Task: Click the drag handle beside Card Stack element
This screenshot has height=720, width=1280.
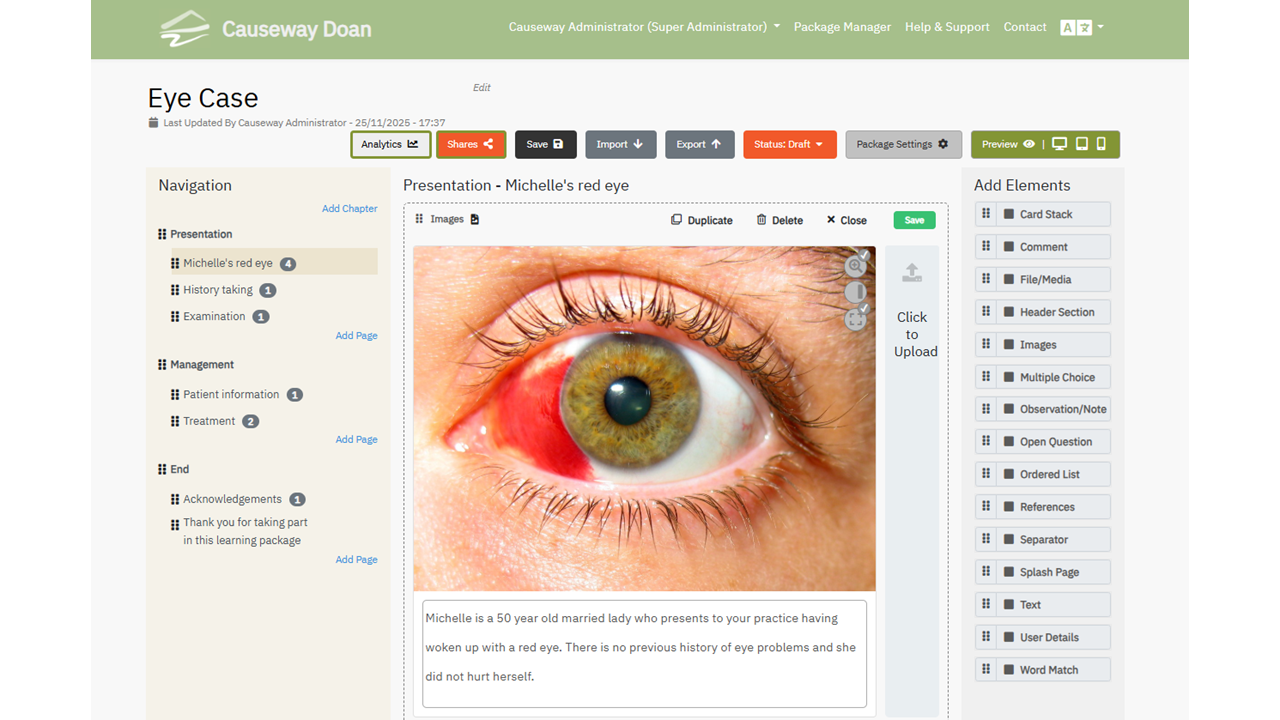Action: click(x=986, y=214)
